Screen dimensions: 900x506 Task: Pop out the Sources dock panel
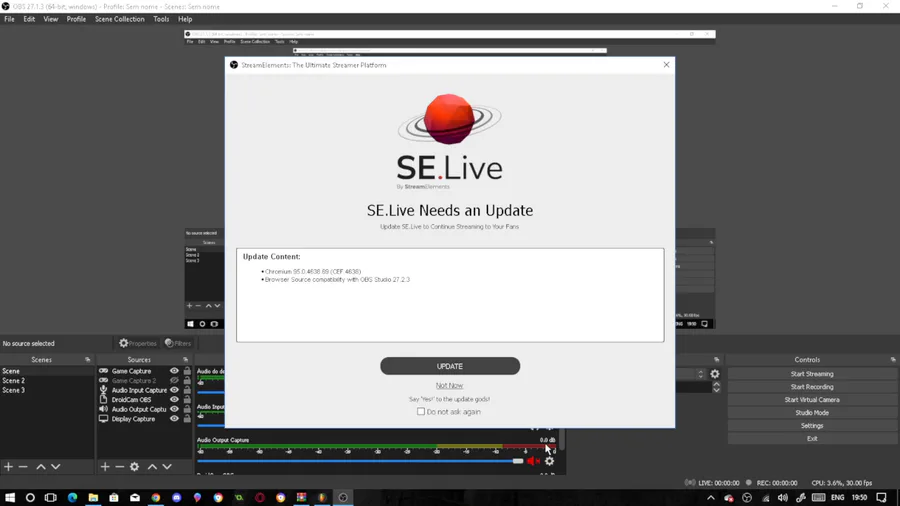click(x=185, y=360)
